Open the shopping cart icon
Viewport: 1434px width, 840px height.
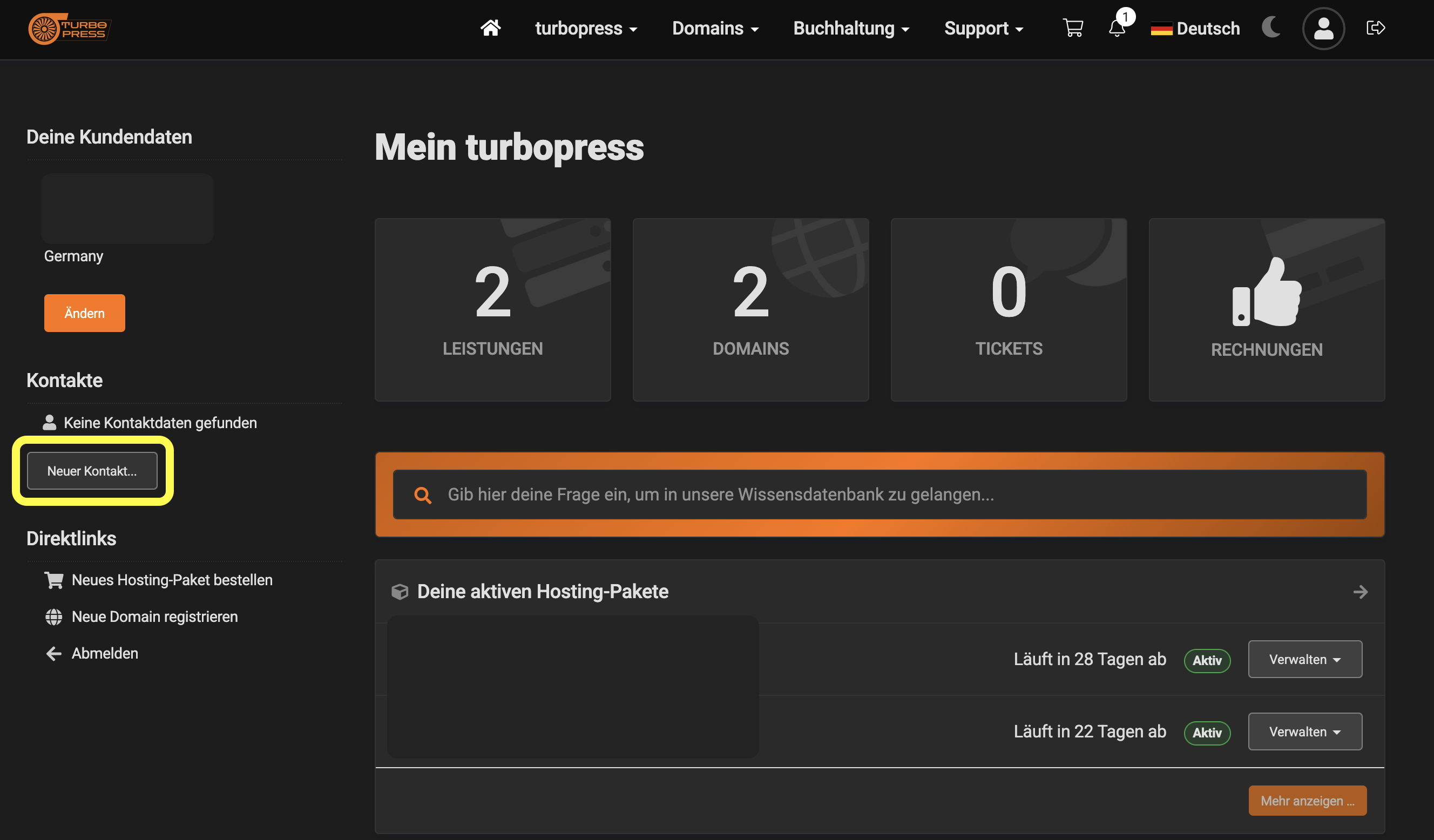tap(1073, 28)
